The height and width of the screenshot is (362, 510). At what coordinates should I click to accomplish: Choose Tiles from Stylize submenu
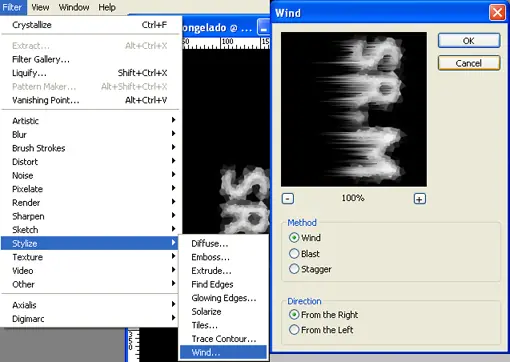coord(223,325)
